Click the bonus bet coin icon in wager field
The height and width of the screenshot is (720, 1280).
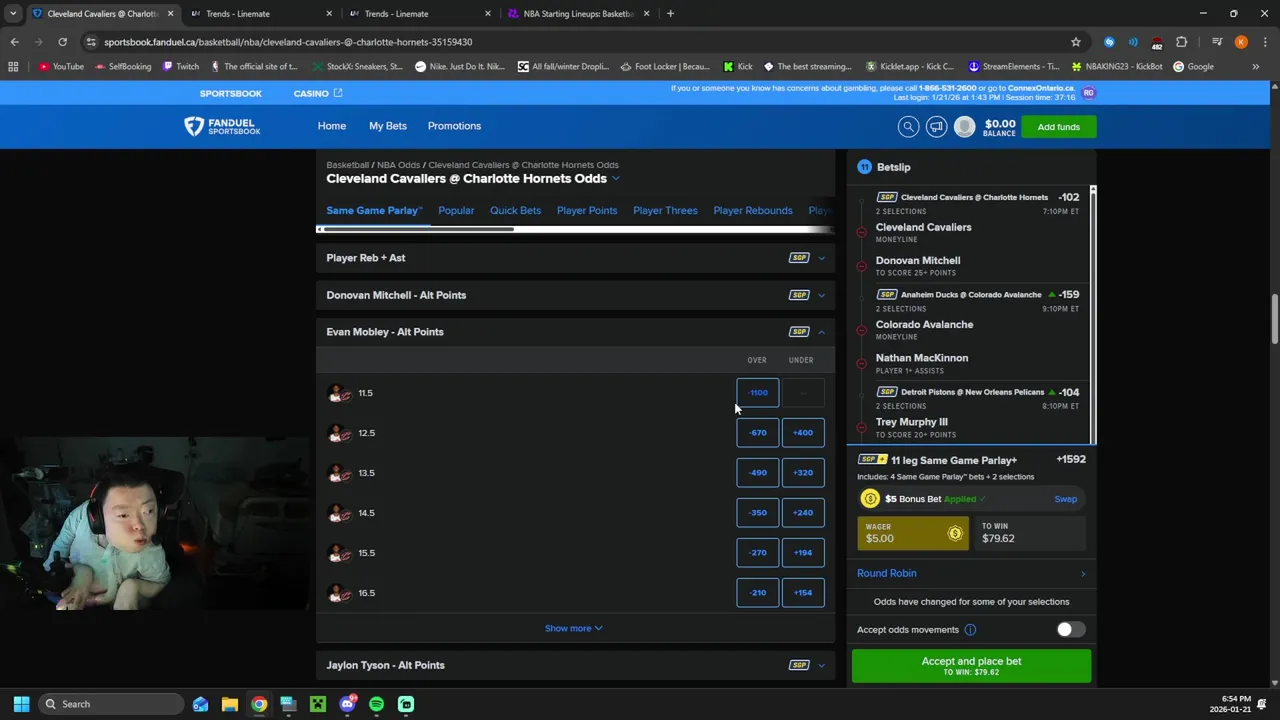955,533
